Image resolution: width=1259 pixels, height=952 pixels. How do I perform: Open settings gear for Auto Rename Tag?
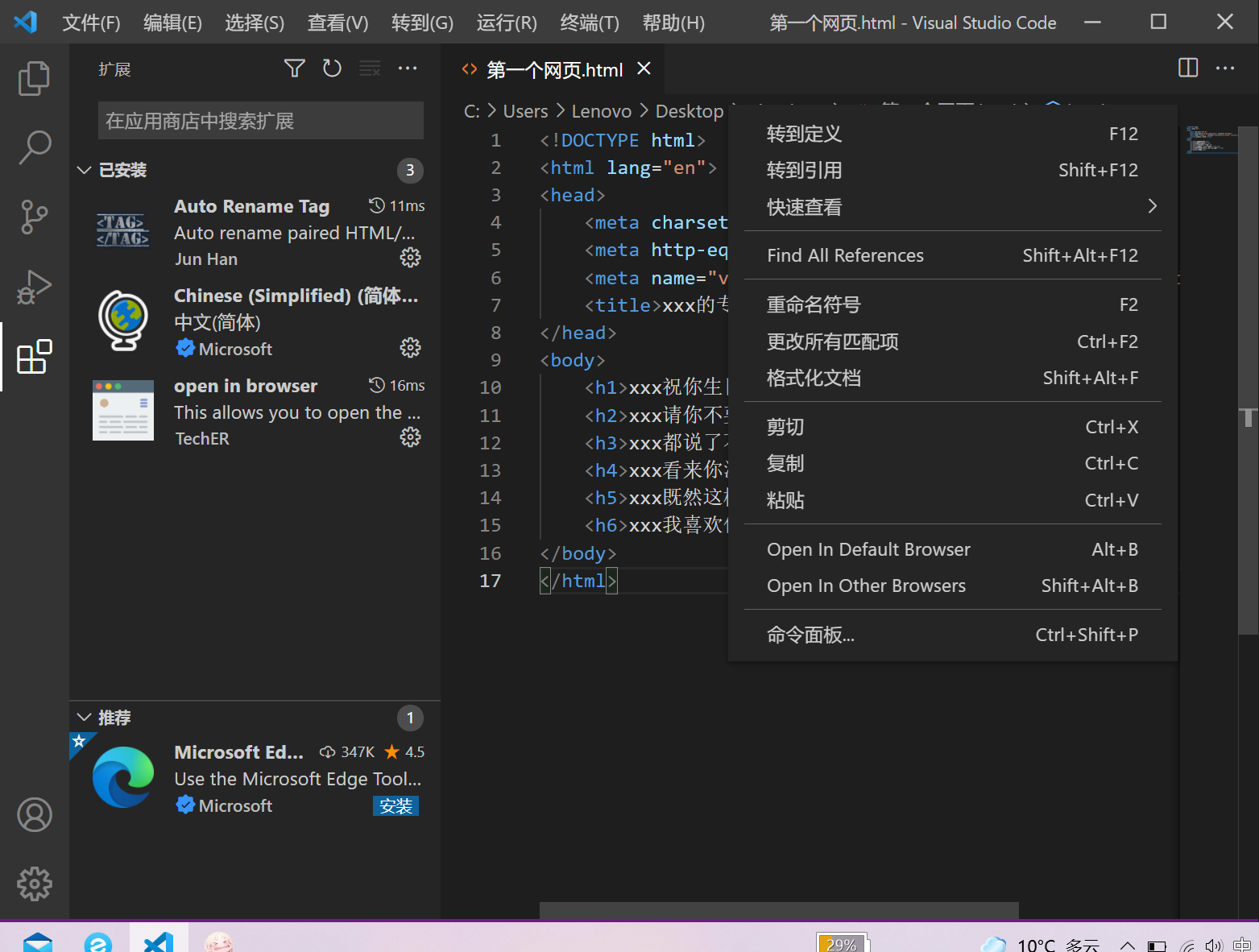point(411,258)
